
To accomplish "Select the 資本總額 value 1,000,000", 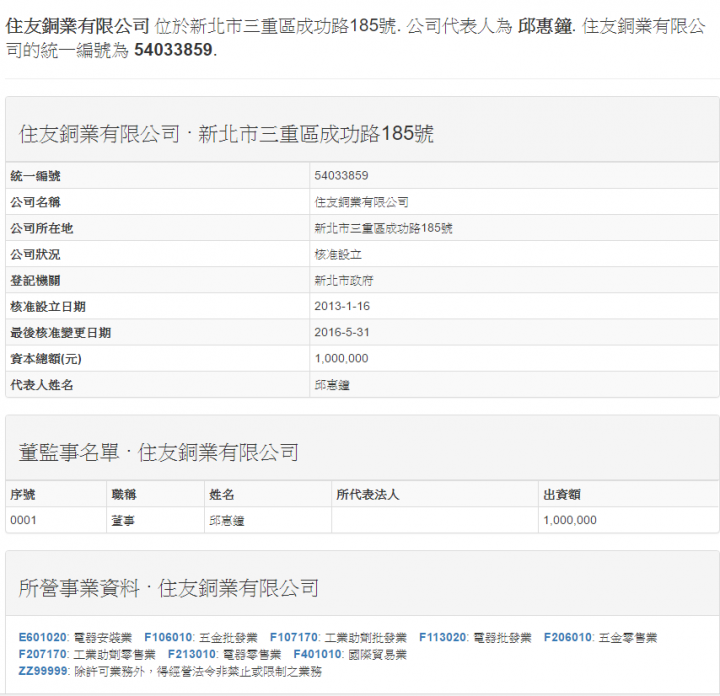I will click(x=341, y=359).
